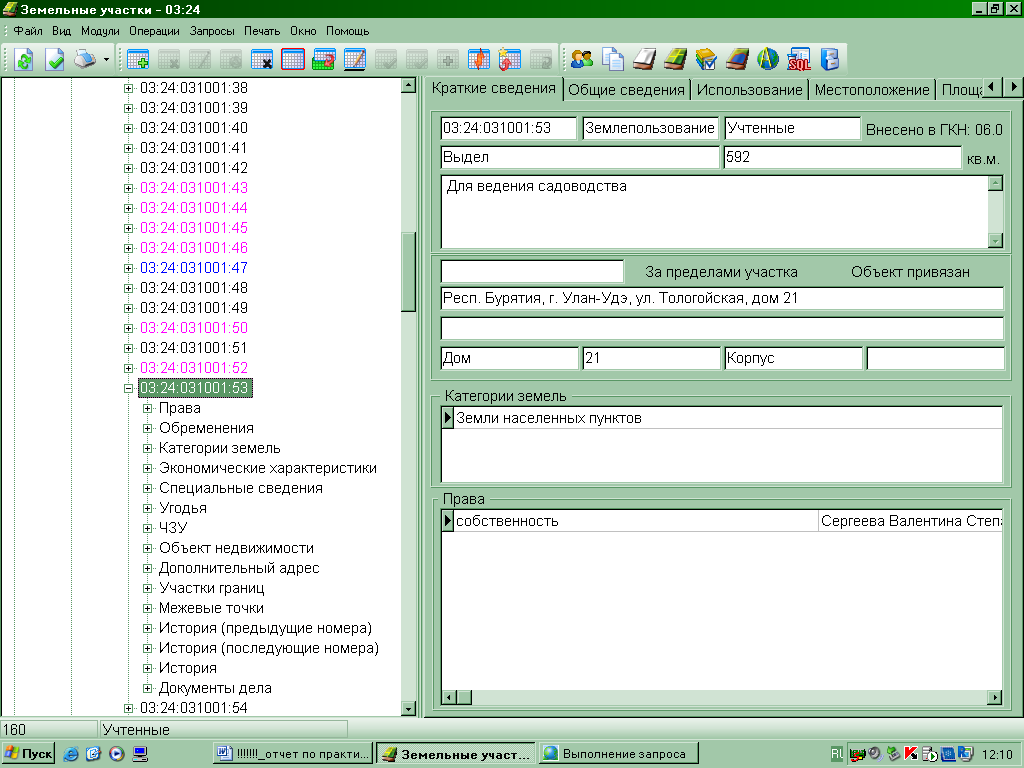The image size is (1024, 768).
Task: Click the refresh document toolbar icon
Action: click(x=24, y=60)
